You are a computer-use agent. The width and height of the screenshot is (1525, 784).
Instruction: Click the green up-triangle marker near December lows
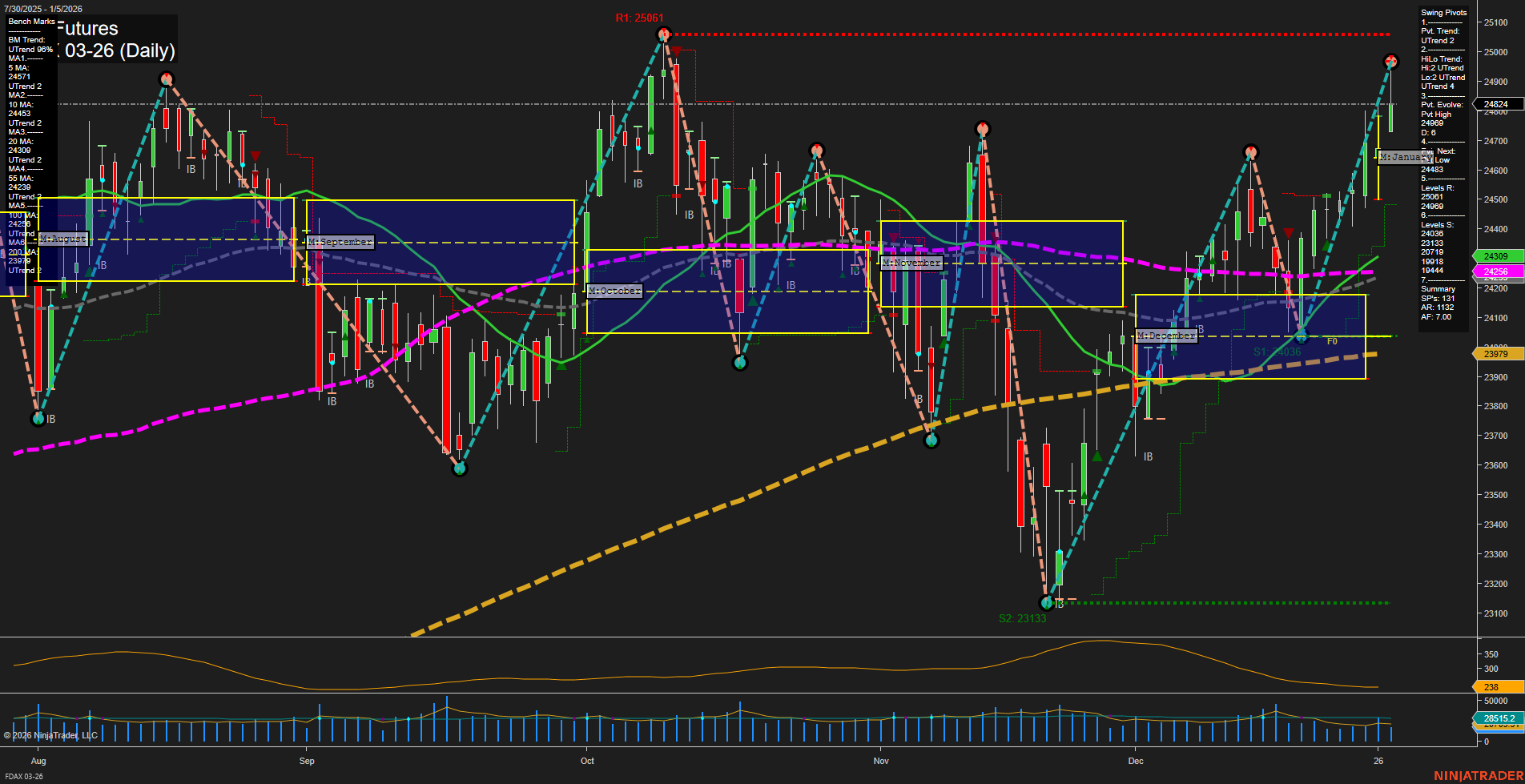(1096, 455)
